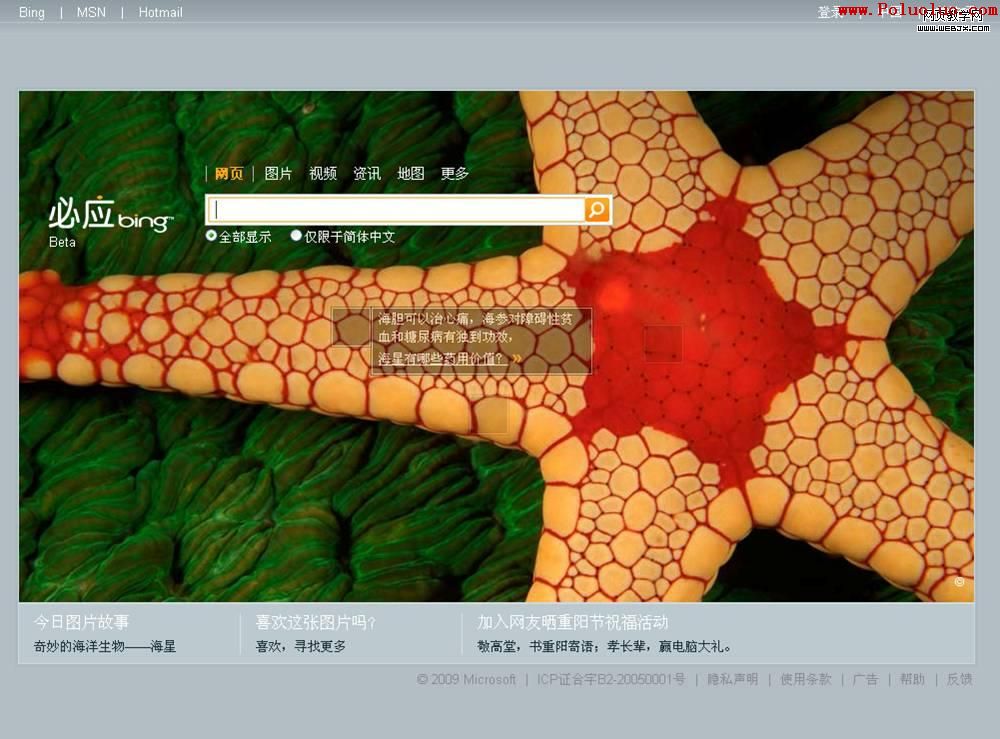
Task: Select the 全部显示 radio button
Action: point(211,236)
